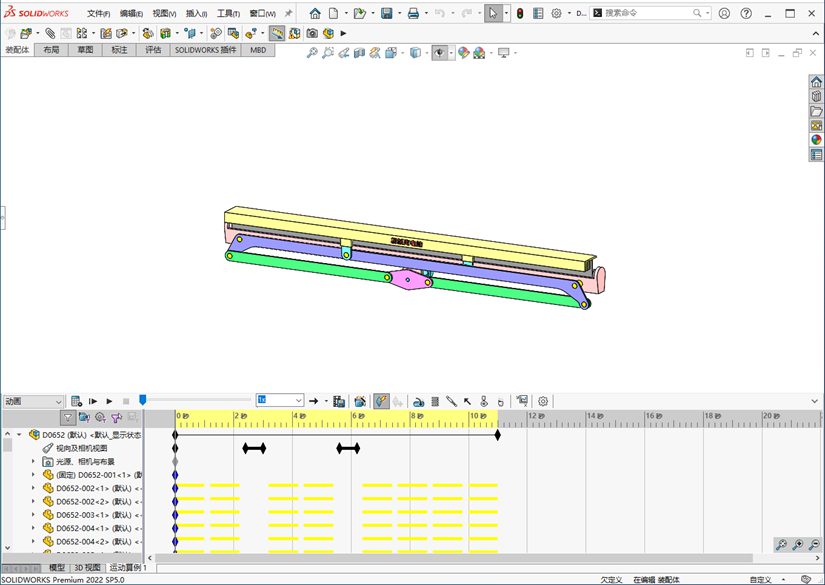This screenshot has height=585, width=825.
Task: Click the Save Animation icon
Action: pos(339,401)
